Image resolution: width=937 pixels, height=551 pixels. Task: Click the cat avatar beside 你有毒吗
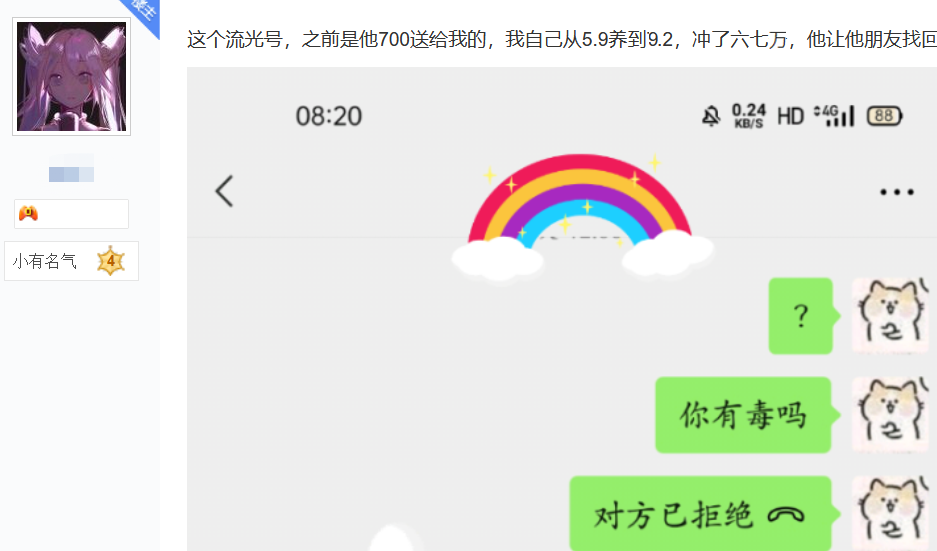click(x=891, y=415)
